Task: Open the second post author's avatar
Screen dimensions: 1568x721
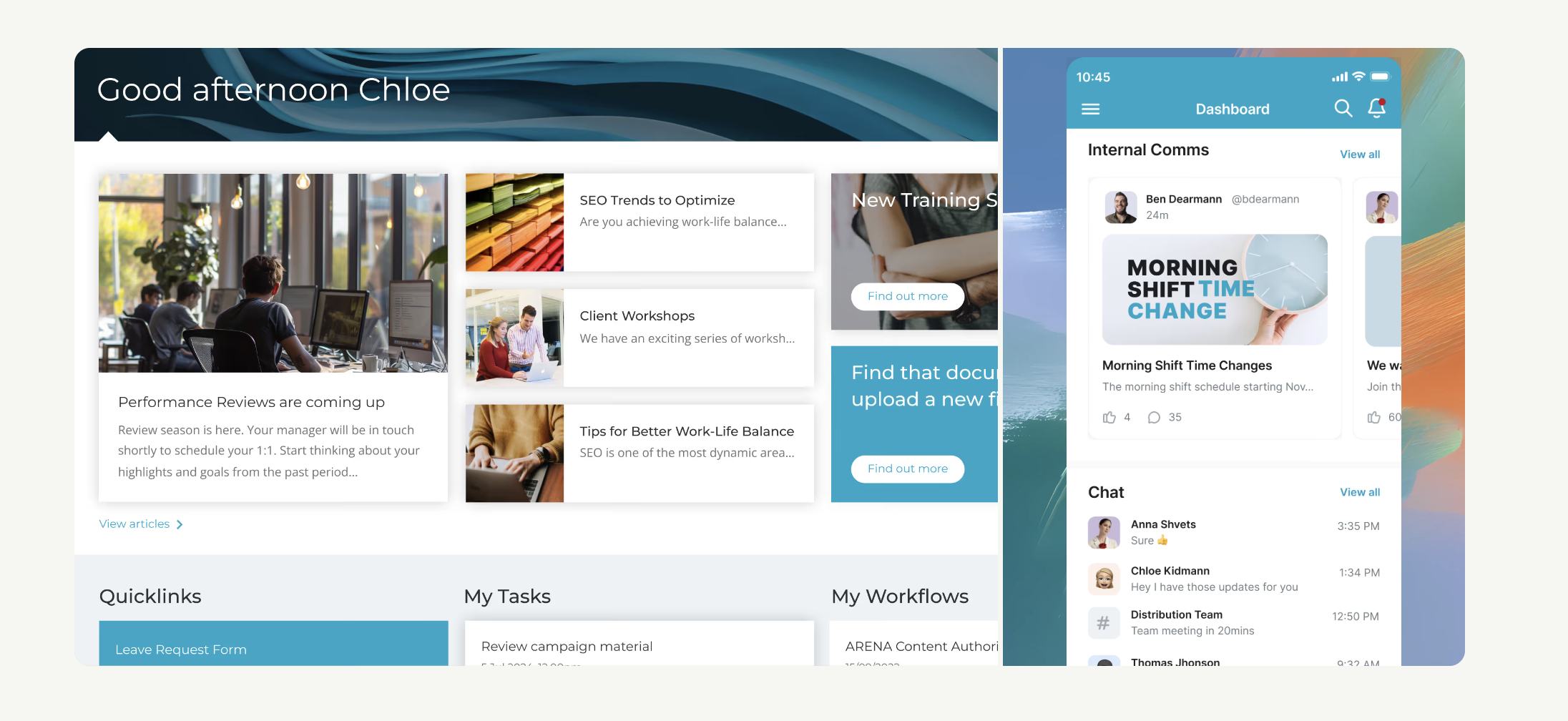Action: [1382, 207]
